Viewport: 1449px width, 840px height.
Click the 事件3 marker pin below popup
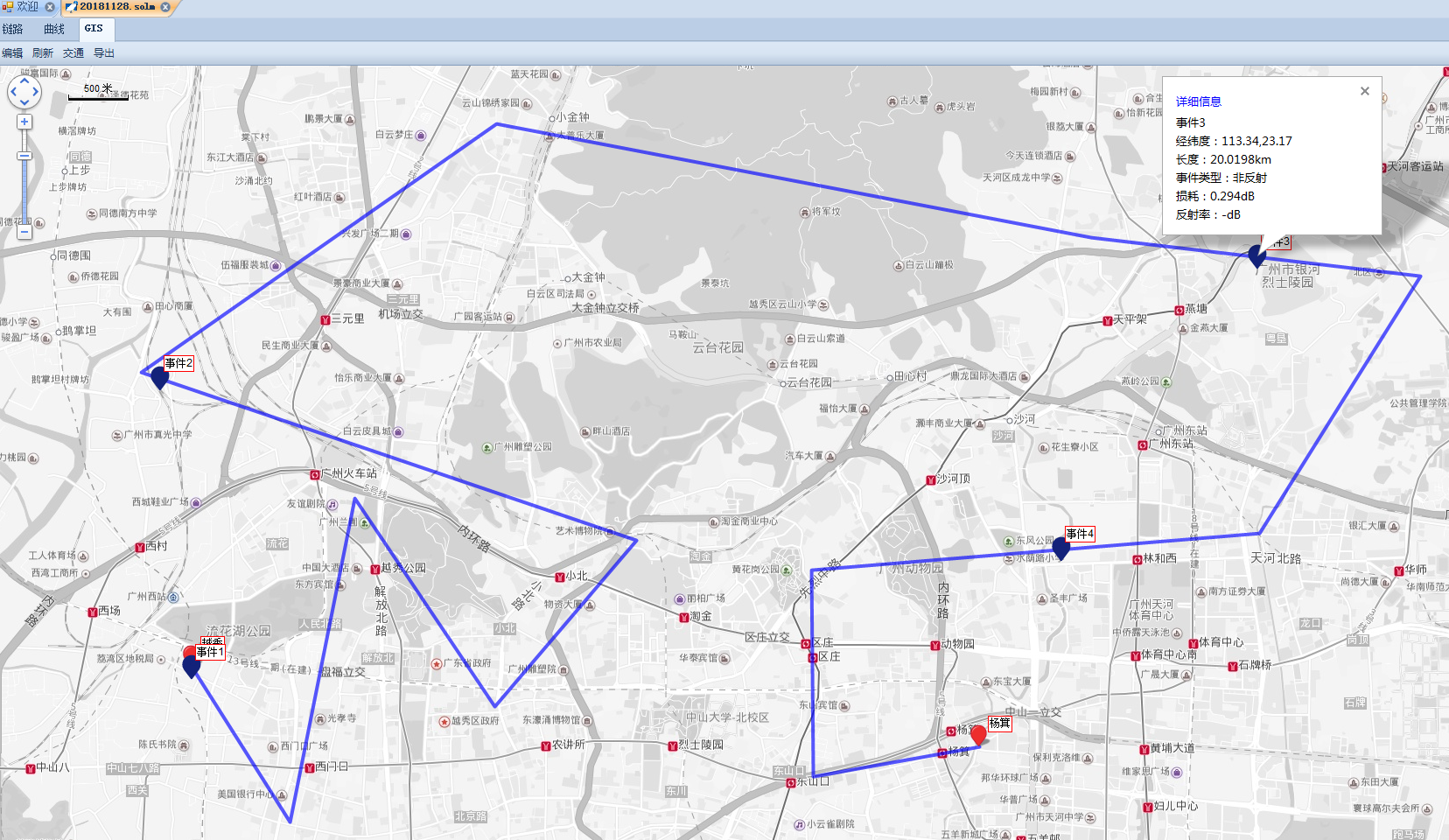tap(1256, 256)
